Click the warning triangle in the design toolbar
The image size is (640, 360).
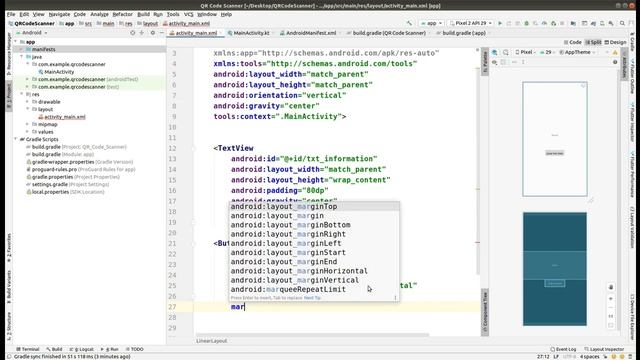(x=615, y=52)
